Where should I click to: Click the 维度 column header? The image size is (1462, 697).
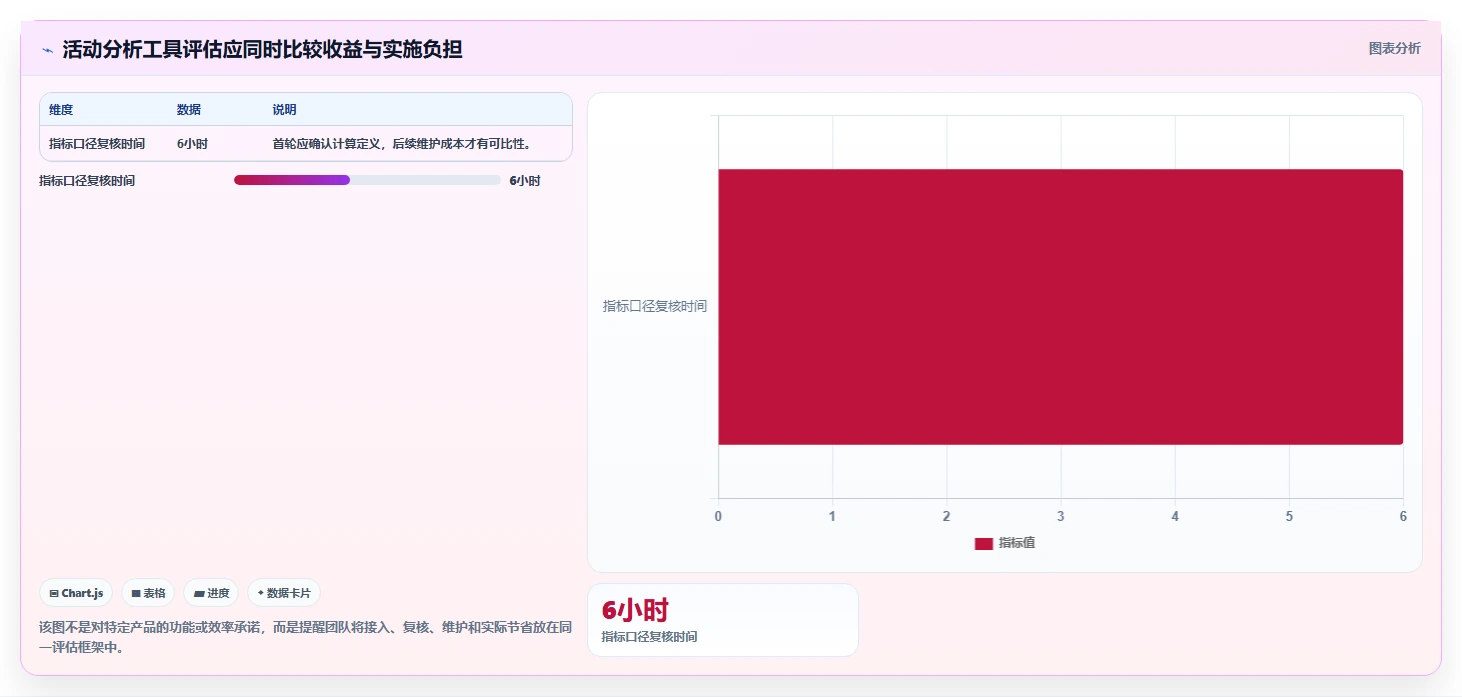(61, 110)
